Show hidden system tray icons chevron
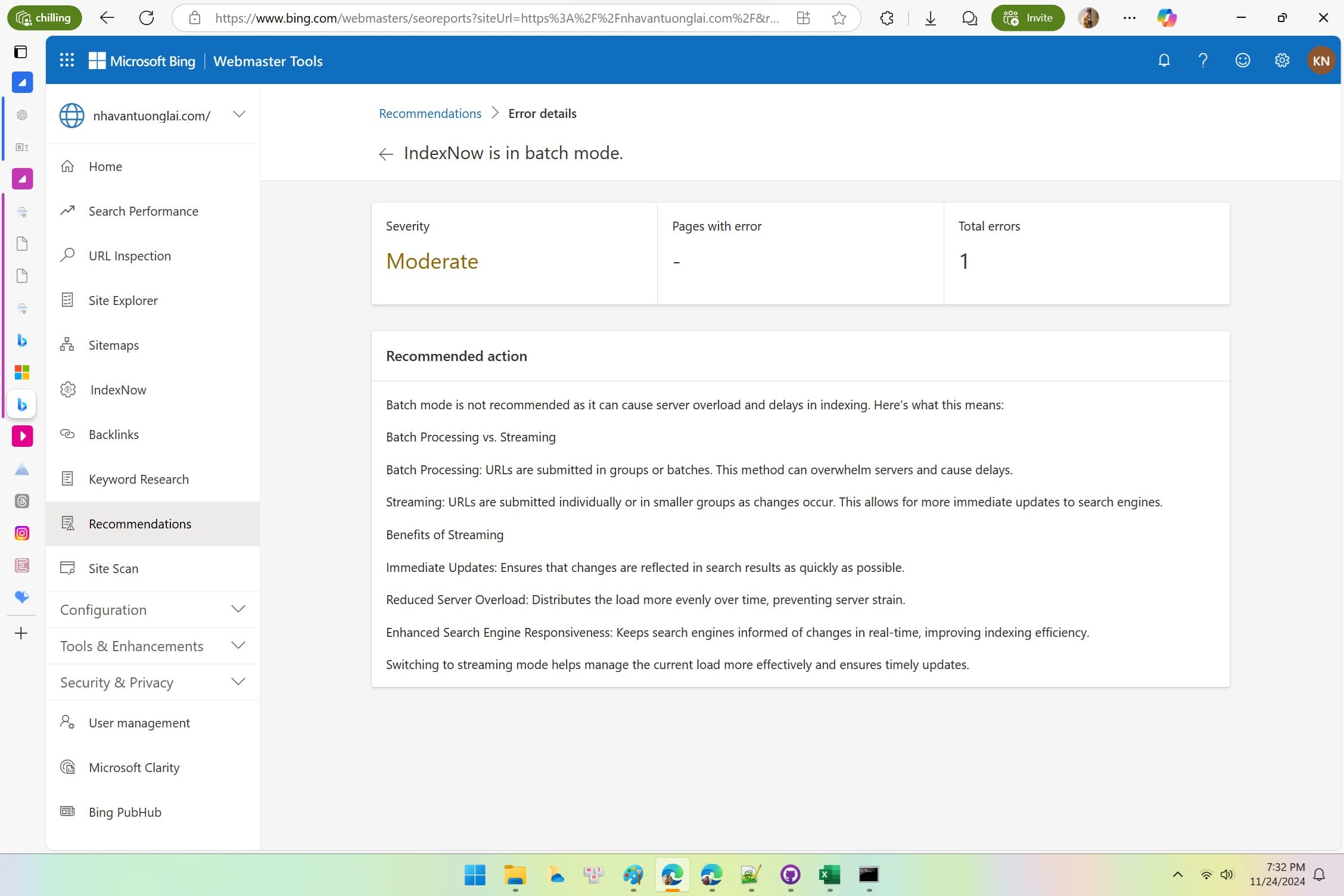The image size is (1344, 896). [x=1177, y=875]
